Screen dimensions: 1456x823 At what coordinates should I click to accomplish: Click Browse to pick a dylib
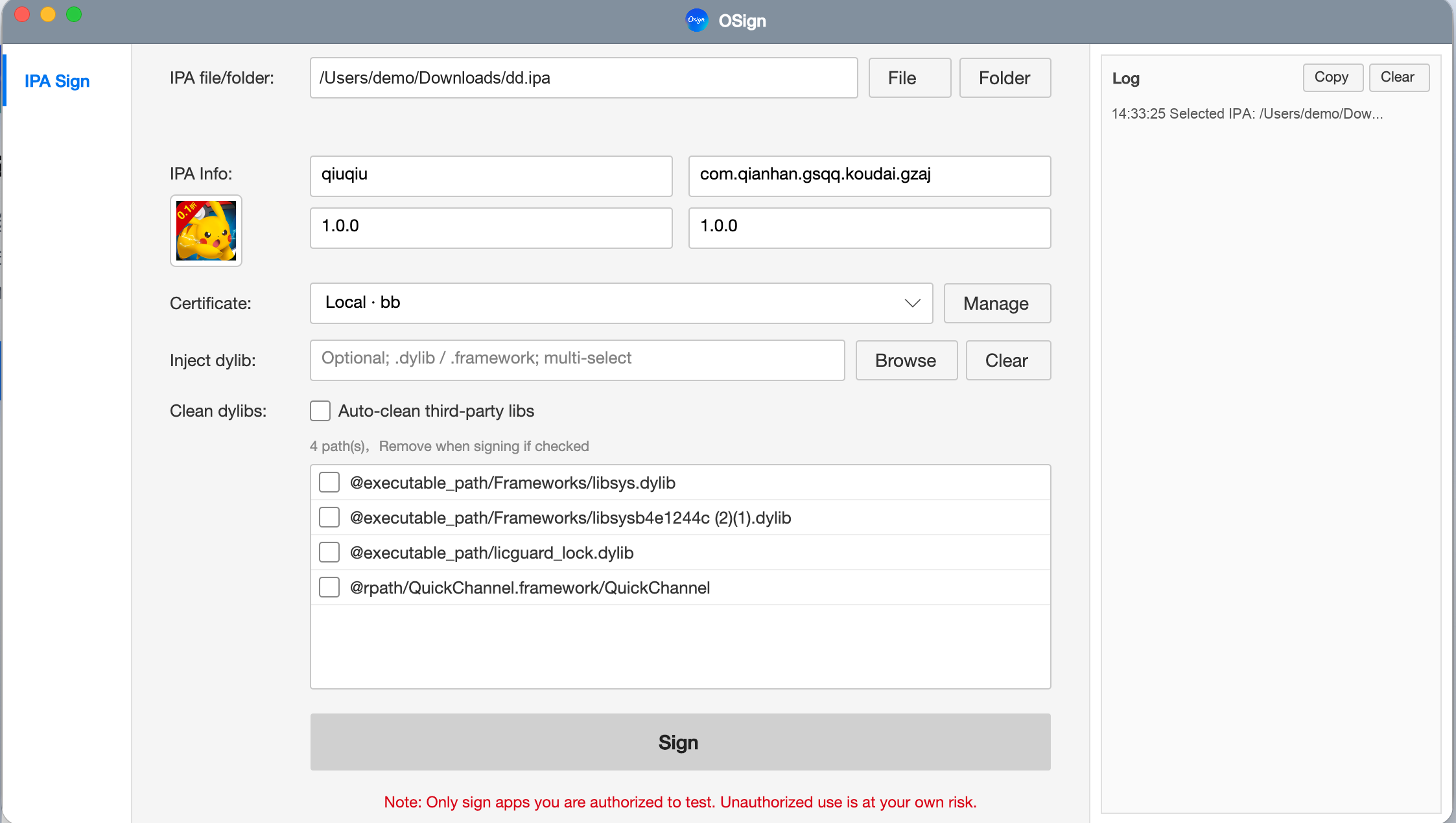pyautogui.click(x=906, y=360)
